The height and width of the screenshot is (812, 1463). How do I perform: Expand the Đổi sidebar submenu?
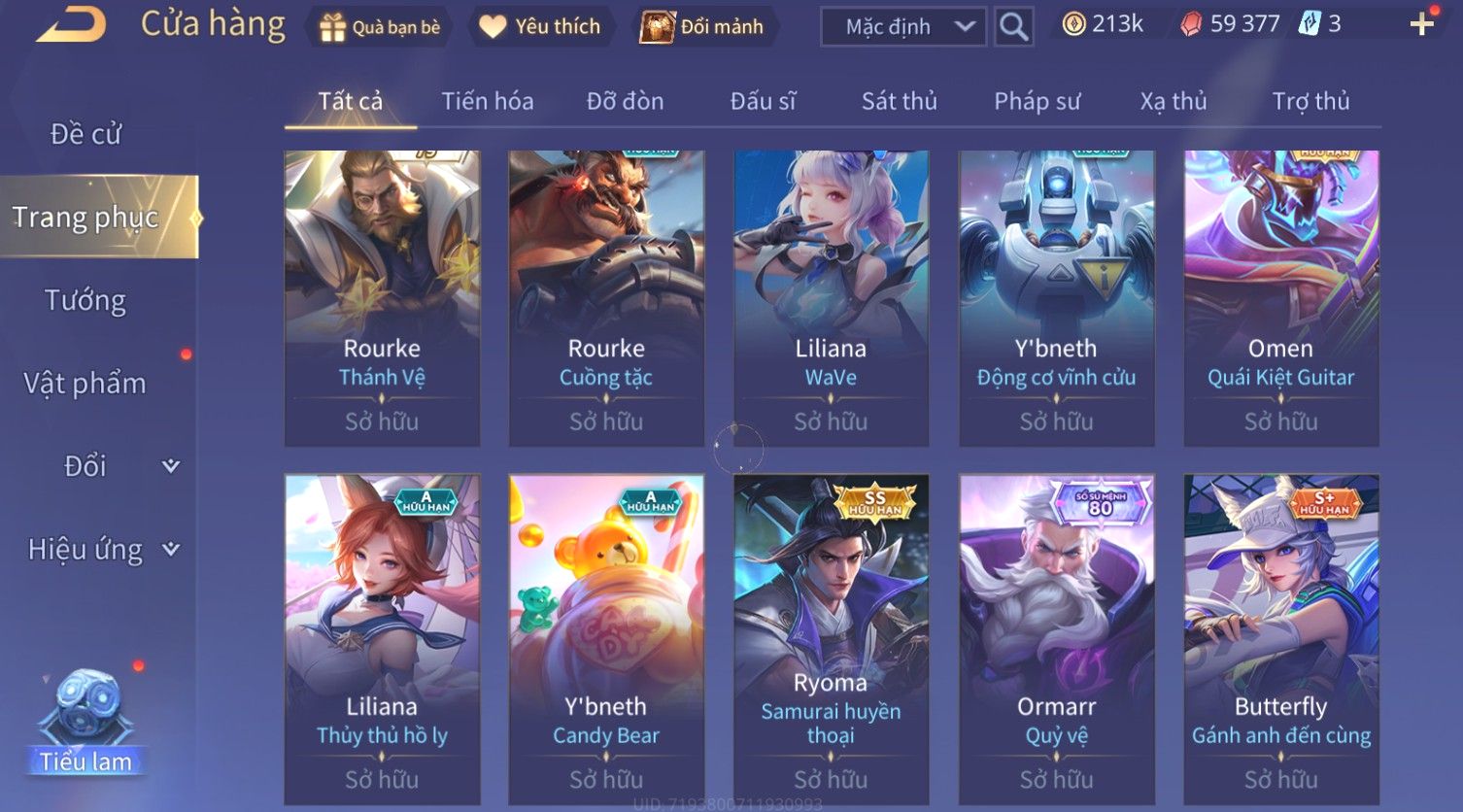point(171,466)
